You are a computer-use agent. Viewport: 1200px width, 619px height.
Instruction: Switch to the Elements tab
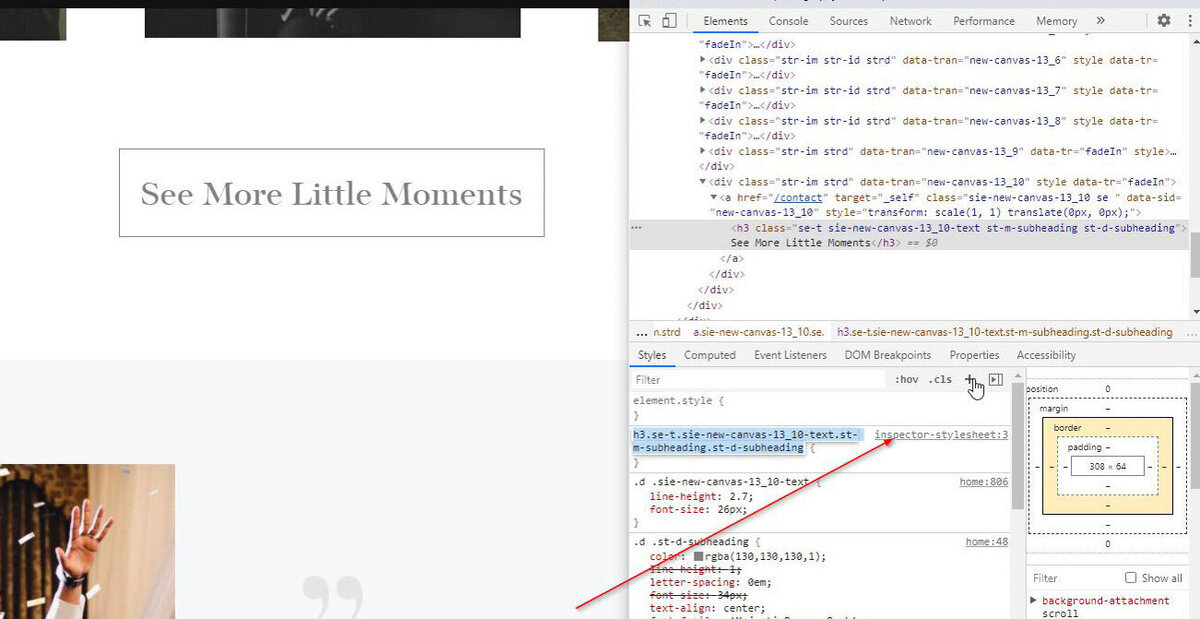[725, 21]
